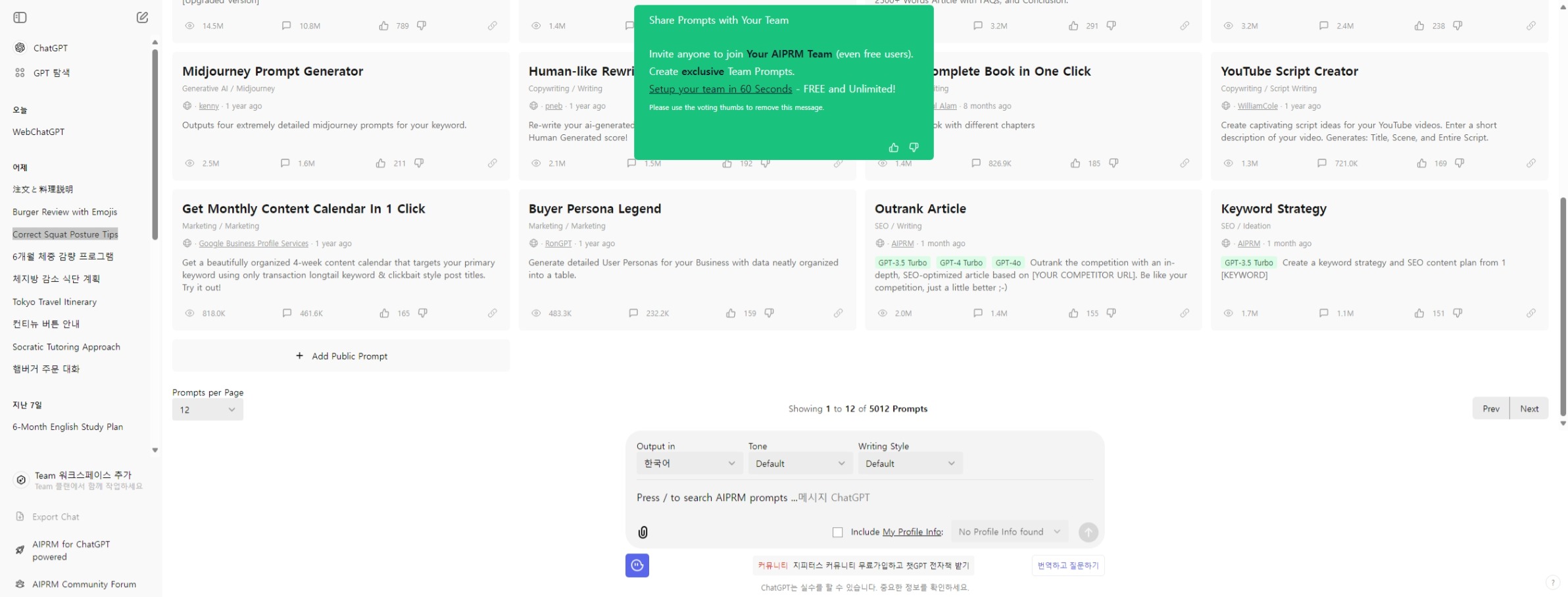The height and width of the screenshot is (597, 1568).
Task: Copy link for Keyword Strategy prompt
Action: point(1531,313)
